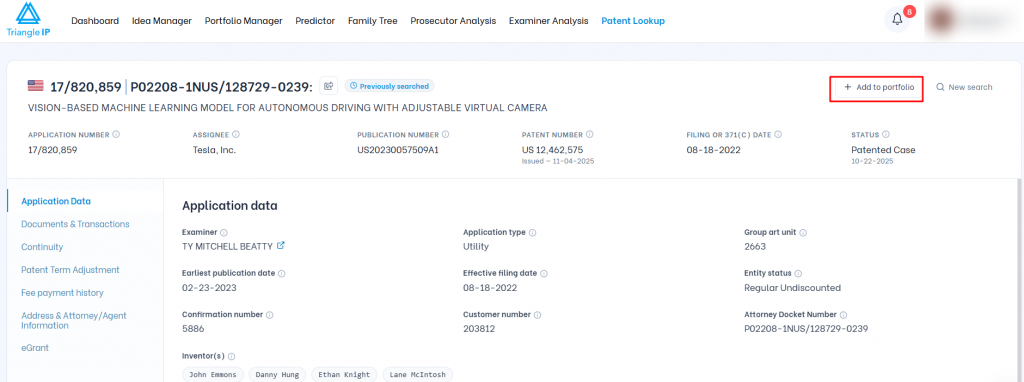Screen dimensions: 1024x382
Task: Click info icon next to Effective filing date
Action: (x=544, y=274)
